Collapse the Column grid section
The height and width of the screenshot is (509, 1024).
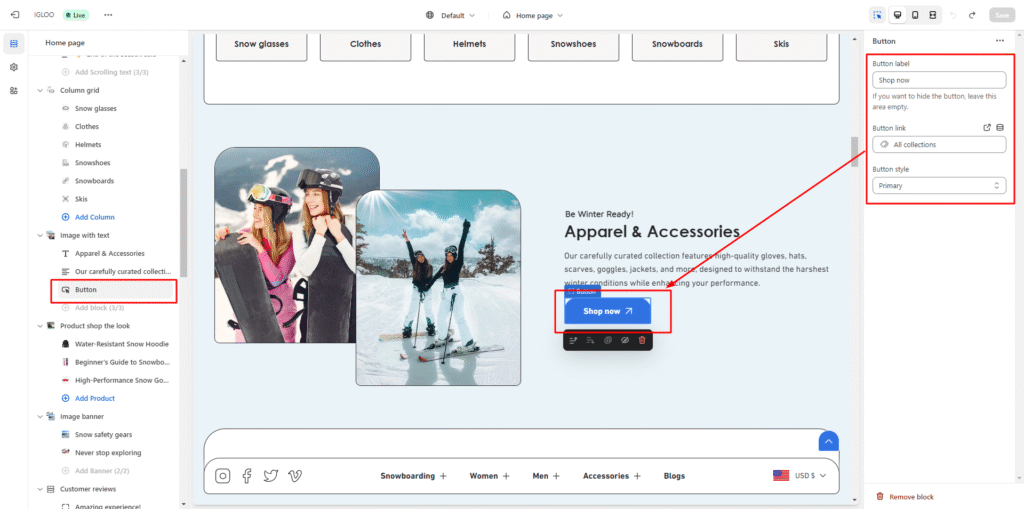[41, 90]
